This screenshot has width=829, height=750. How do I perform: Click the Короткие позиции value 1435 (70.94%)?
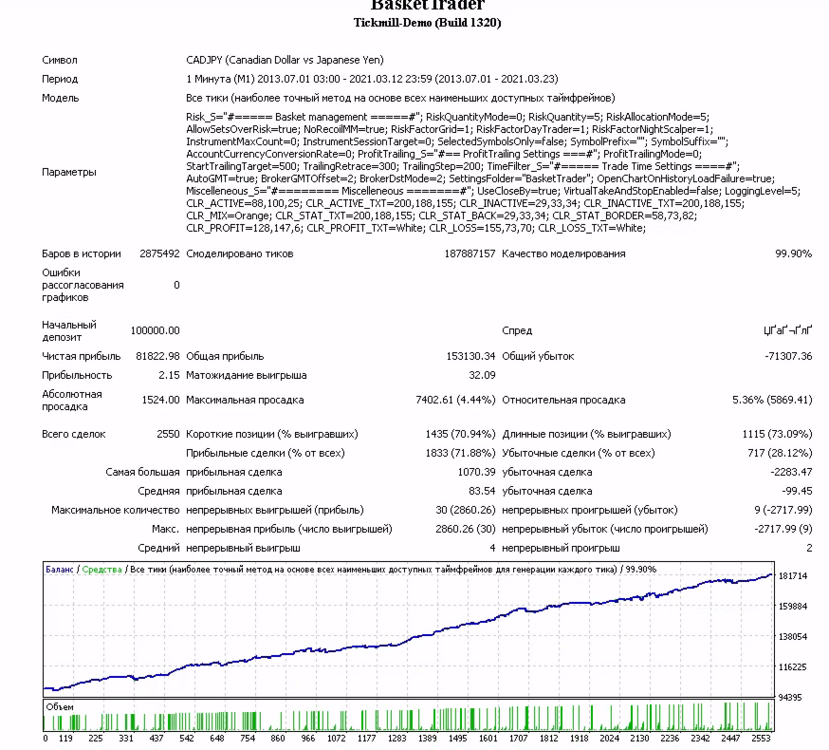pyautogui.click(x=460, y=434)
